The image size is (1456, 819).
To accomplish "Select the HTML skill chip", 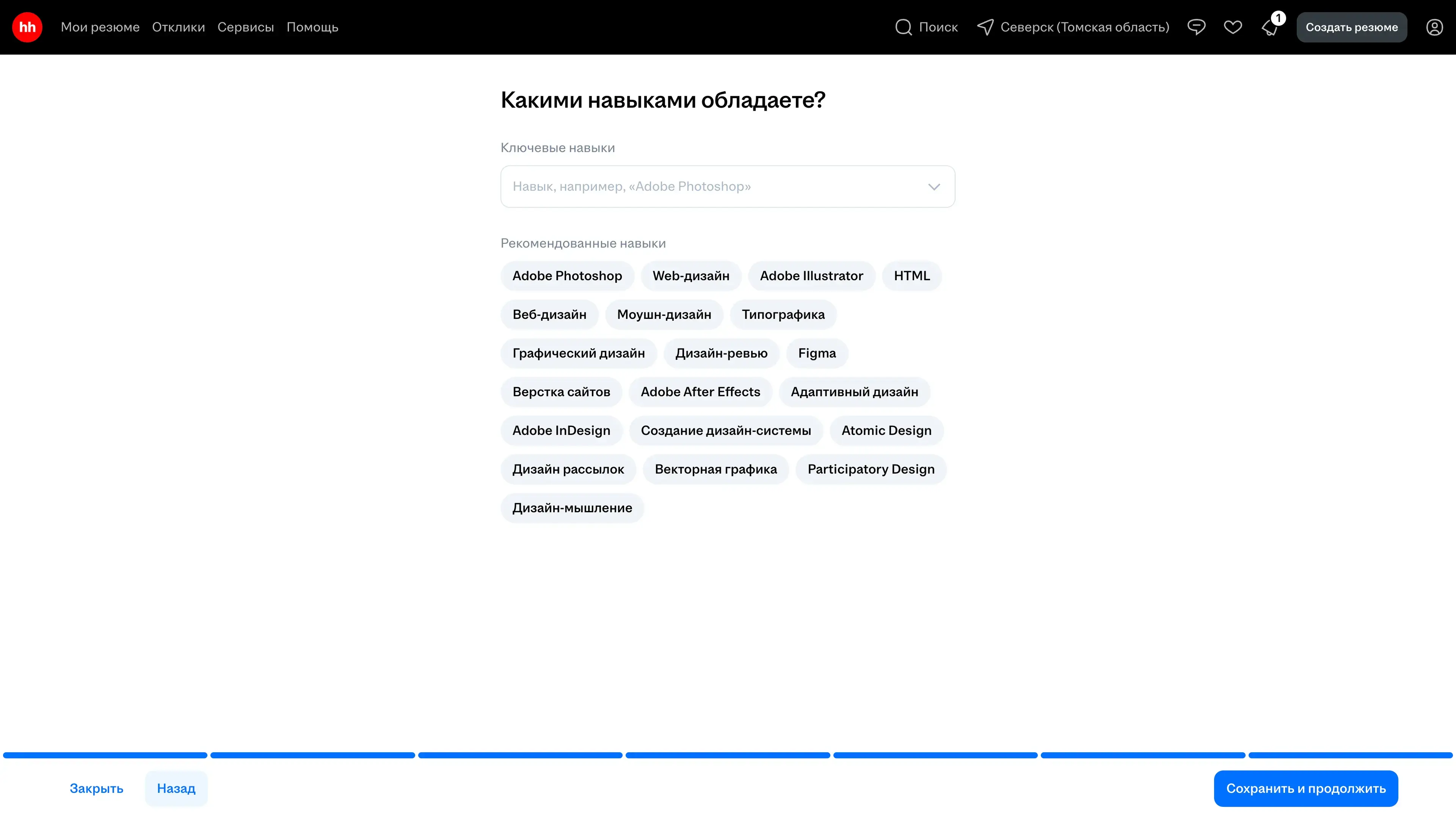I will 911,276.
